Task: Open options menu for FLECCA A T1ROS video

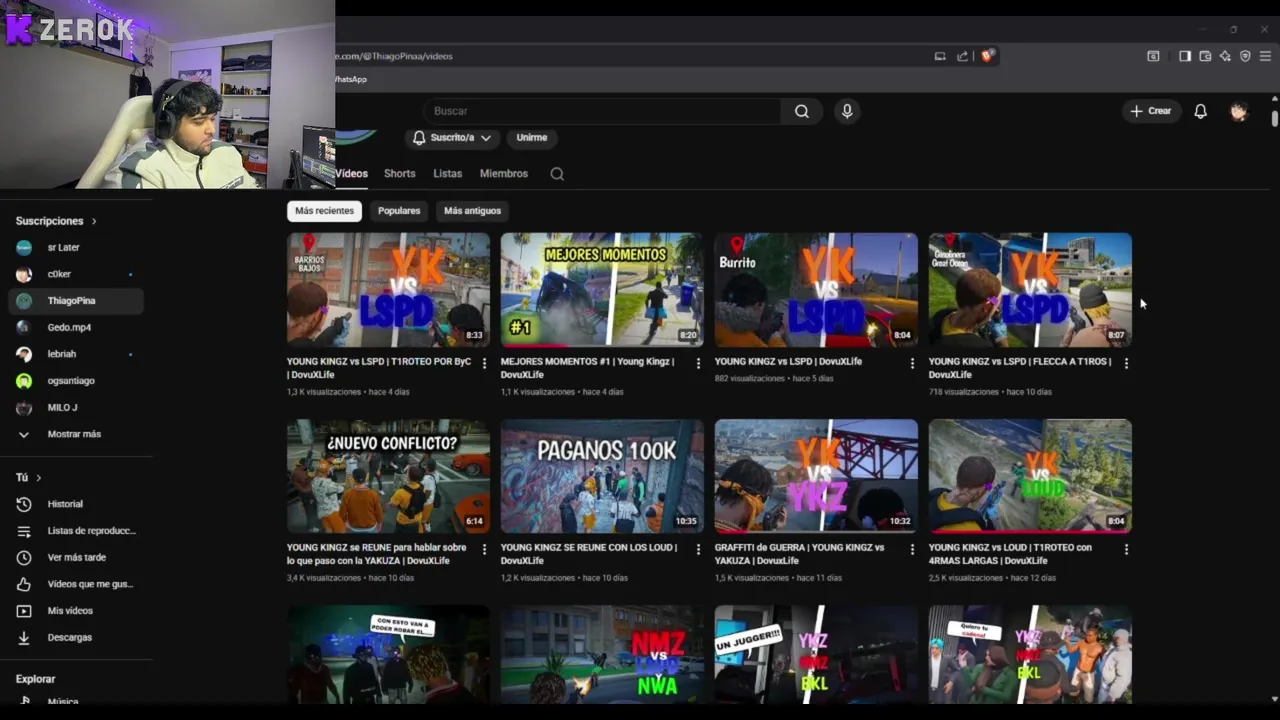Action: point(1126,364)
